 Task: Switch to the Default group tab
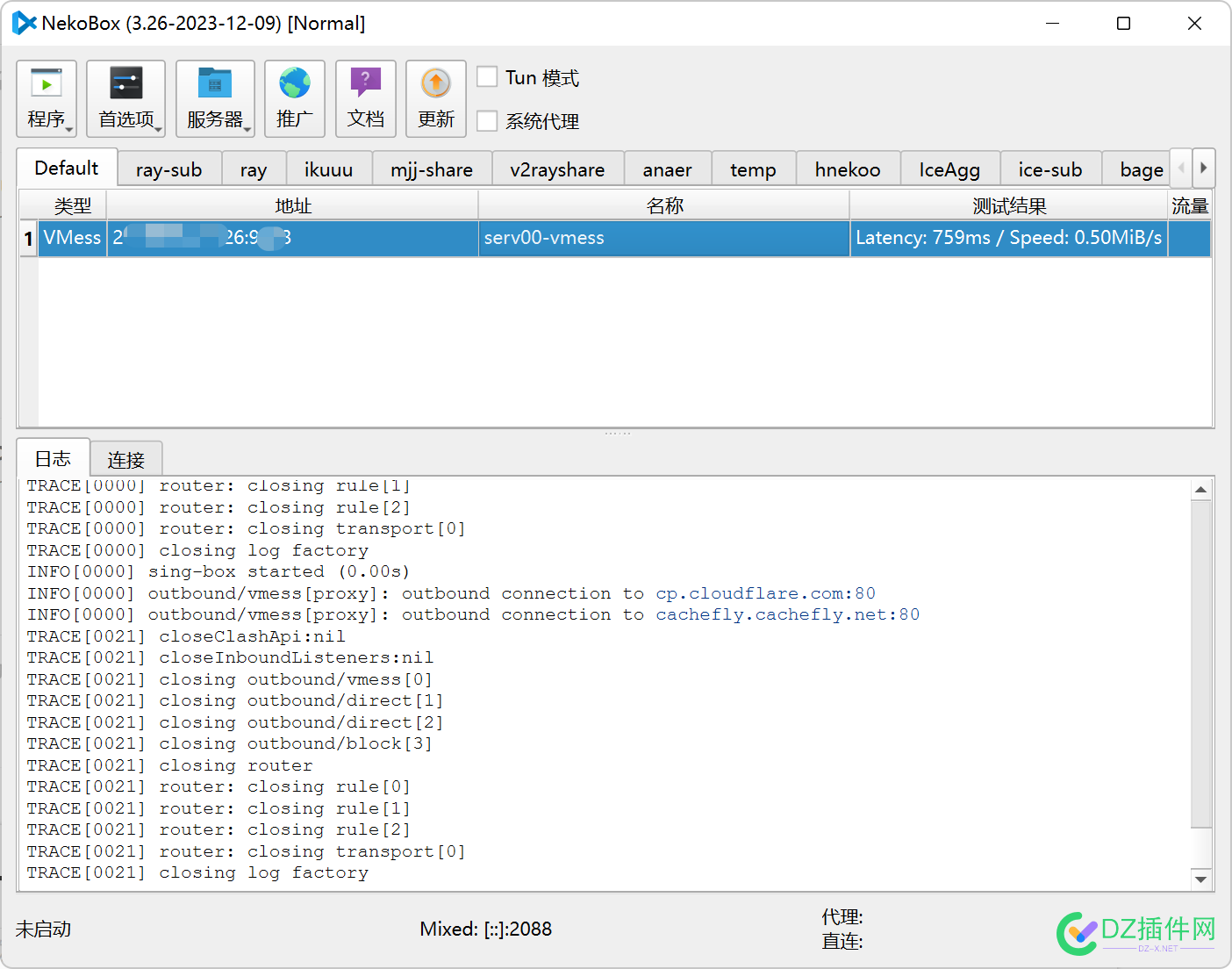67,168
